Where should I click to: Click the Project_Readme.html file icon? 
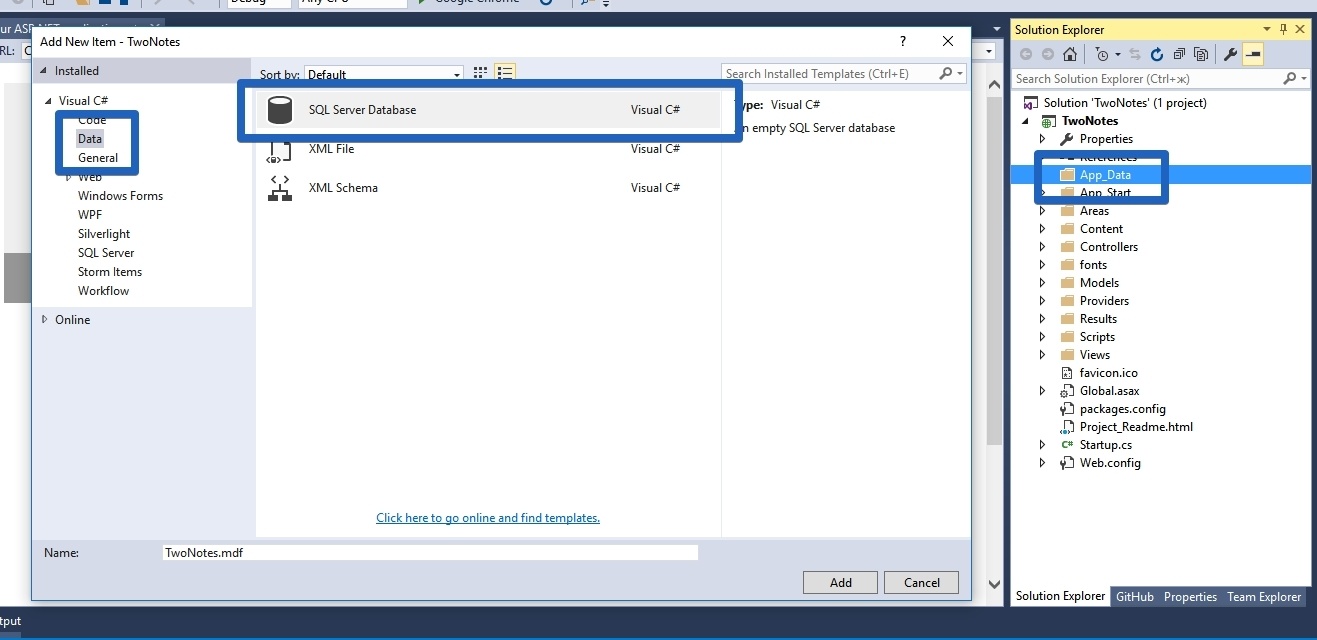[1067, 427]
